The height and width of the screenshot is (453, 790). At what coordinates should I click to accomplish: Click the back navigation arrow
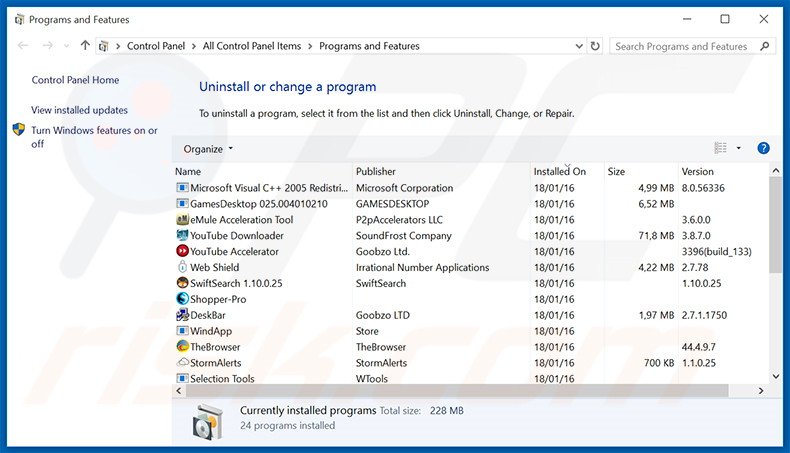[23, 46]
